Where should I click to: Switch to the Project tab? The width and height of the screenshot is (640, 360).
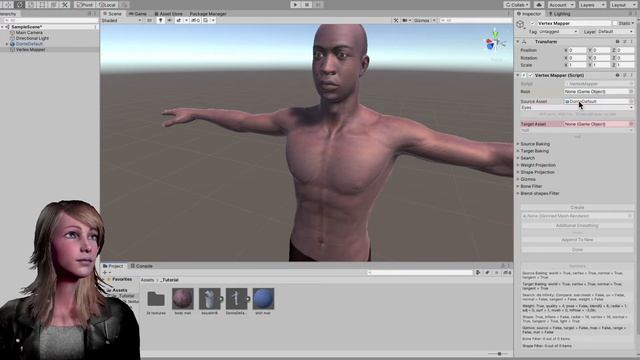click(113, 266)
